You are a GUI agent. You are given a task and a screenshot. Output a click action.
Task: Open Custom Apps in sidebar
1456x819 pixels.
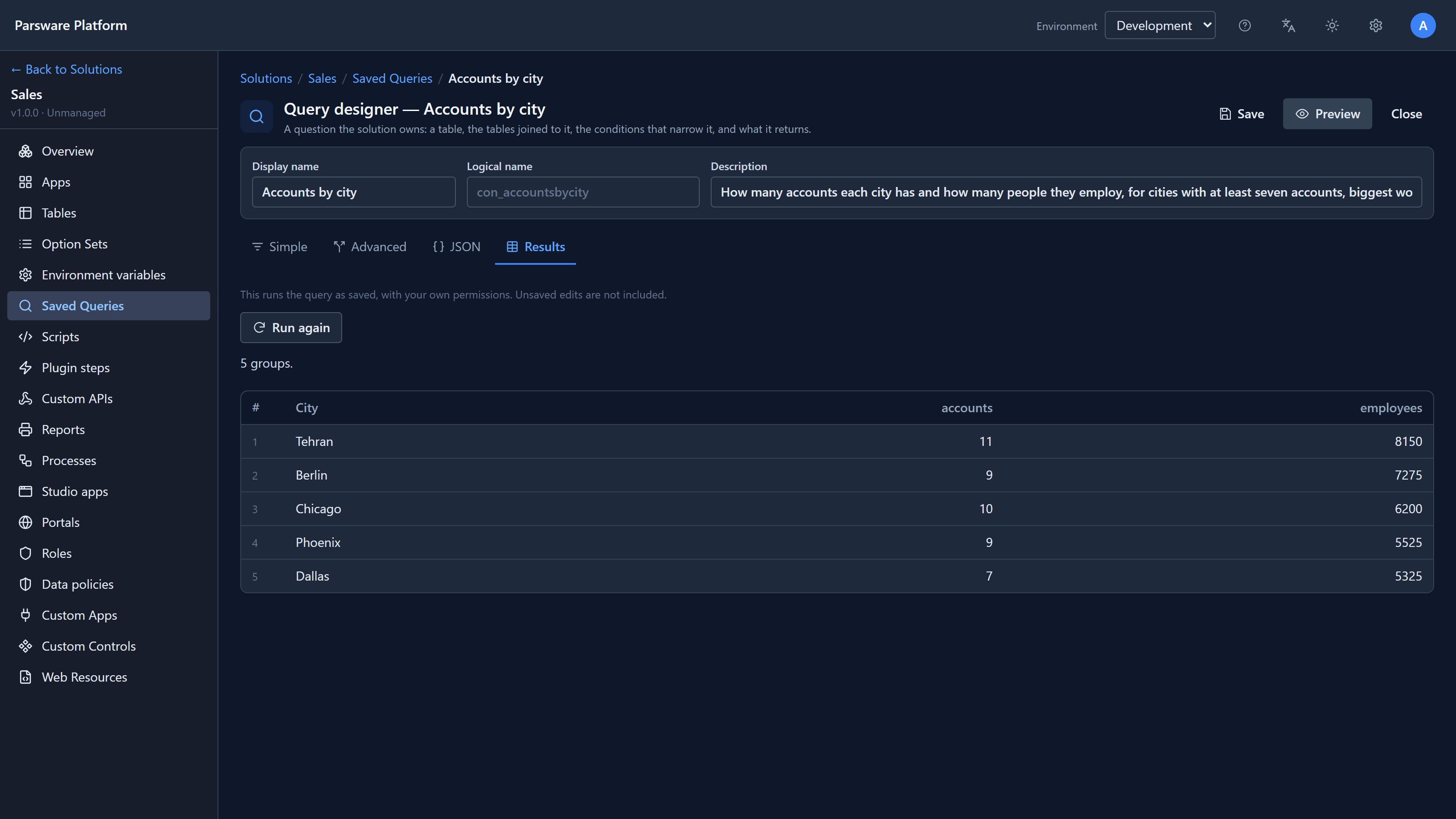tap(109, 616)
